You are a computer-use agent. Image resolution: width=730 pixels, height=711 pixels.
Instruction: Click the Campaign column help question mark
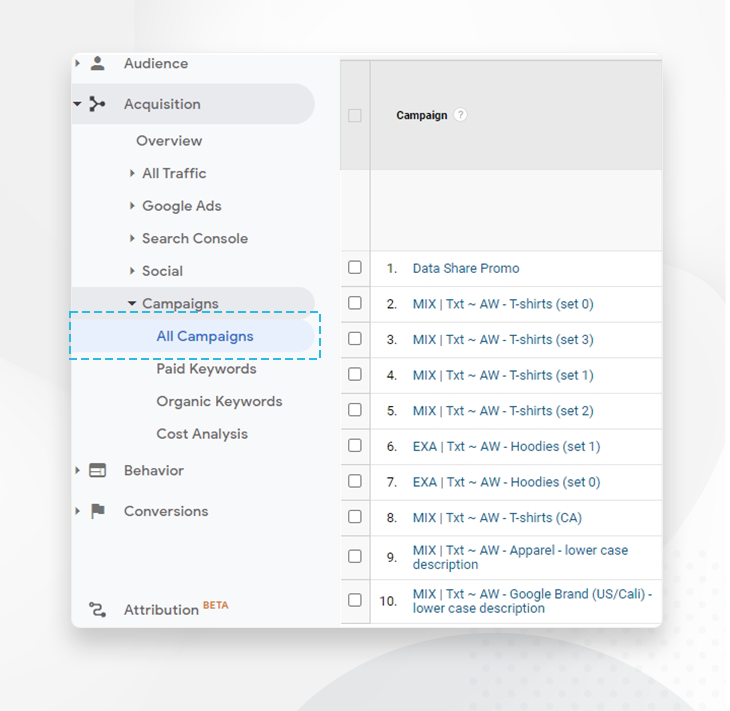click(x=460, y=115)
